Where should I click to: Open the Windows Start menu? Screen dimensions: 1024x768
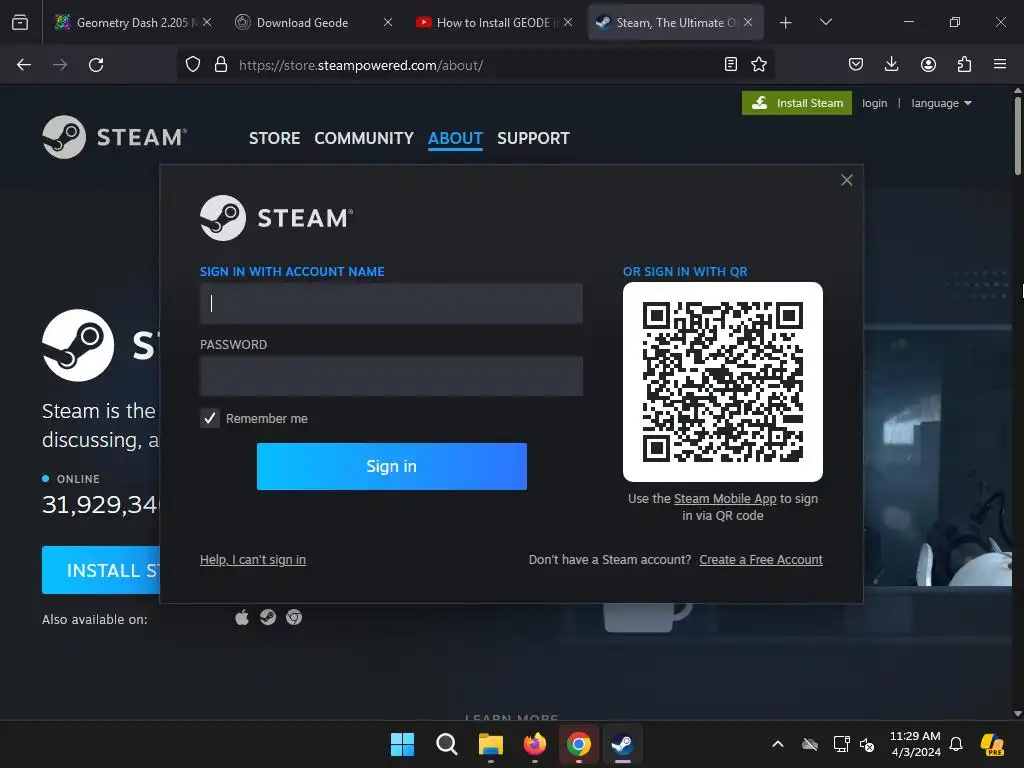[402, 744]
